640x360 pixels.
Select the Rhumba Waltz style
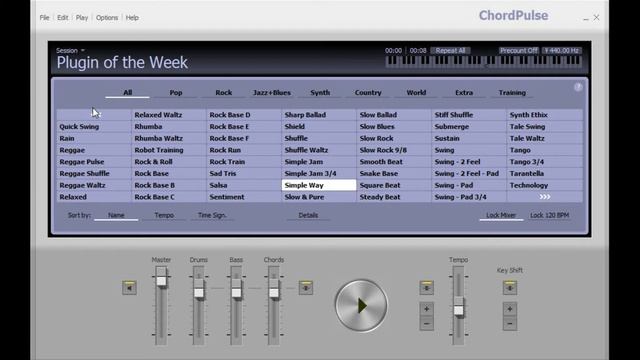coord(169,138)
